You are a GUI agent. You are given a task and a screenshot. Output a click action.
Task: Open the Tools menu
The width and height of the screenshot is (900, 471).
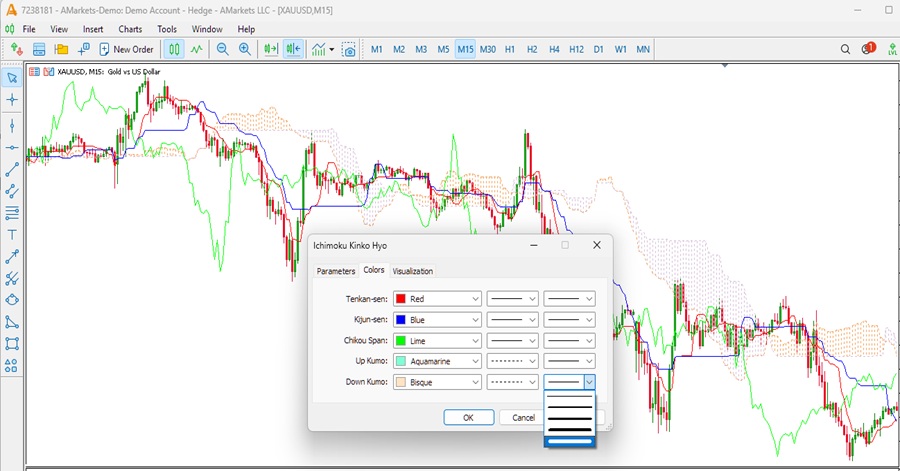coord(167,29)
